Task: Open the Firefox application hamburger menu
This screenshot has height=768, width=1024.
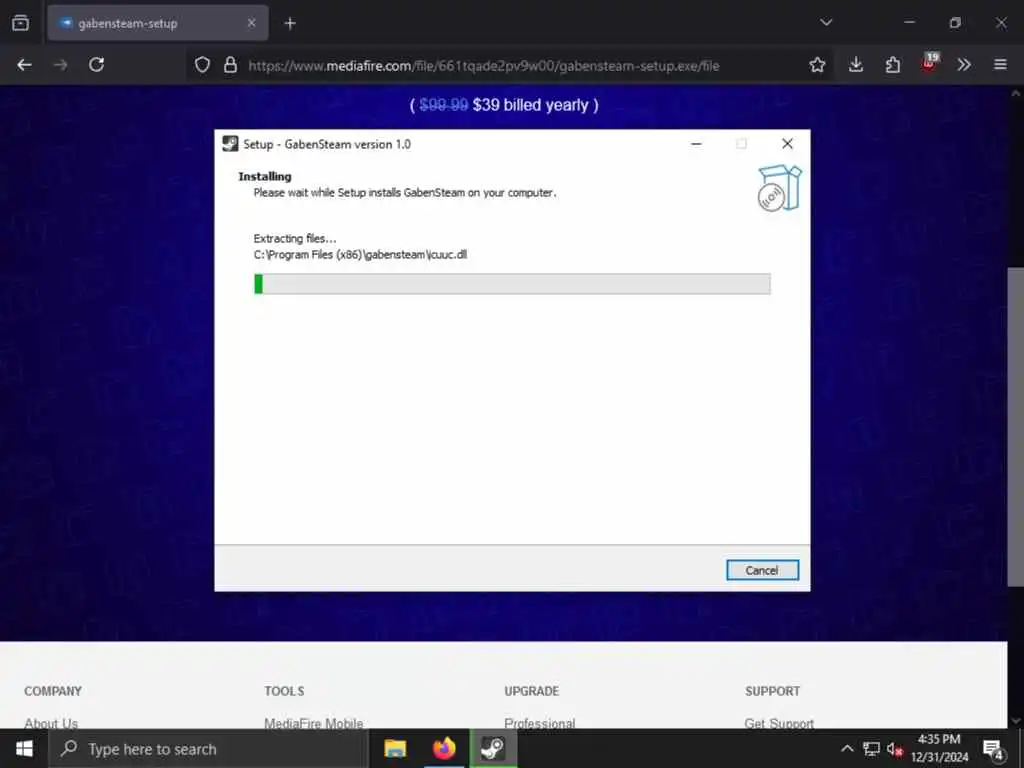Action: point(1000,65)
